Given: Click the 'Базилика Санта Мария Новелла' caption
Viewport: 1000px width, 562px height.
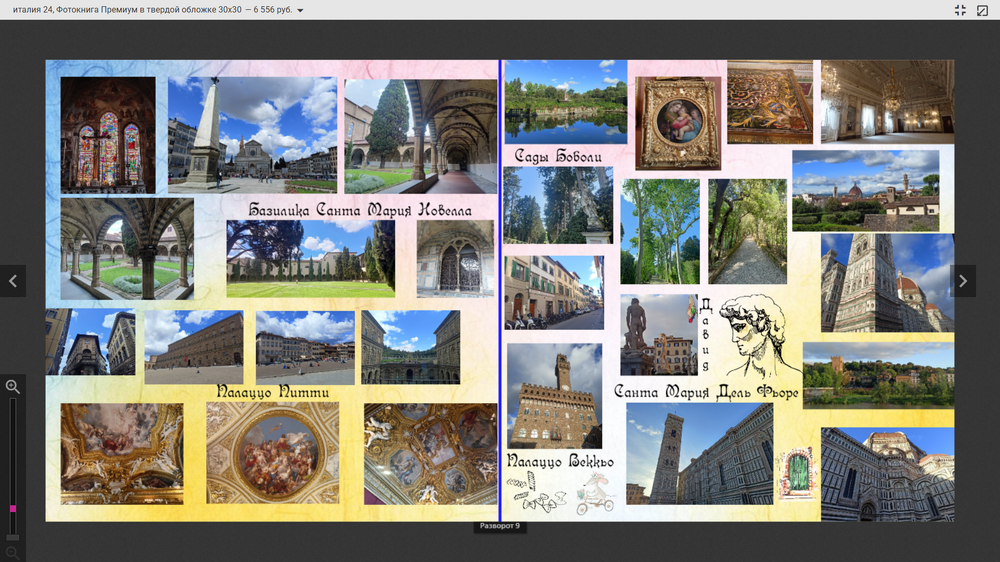Looking at the screenshot, I should coord(360,210).
